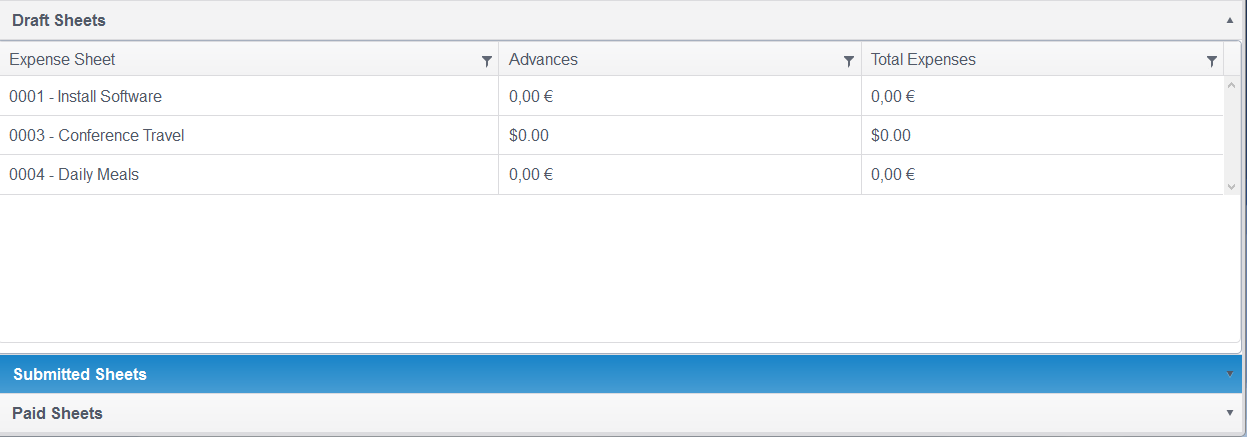Sort by Expense Sheet column header
Image resolution: width=1247 pixels, height=437 pixels.
click(x=62, y=60)
